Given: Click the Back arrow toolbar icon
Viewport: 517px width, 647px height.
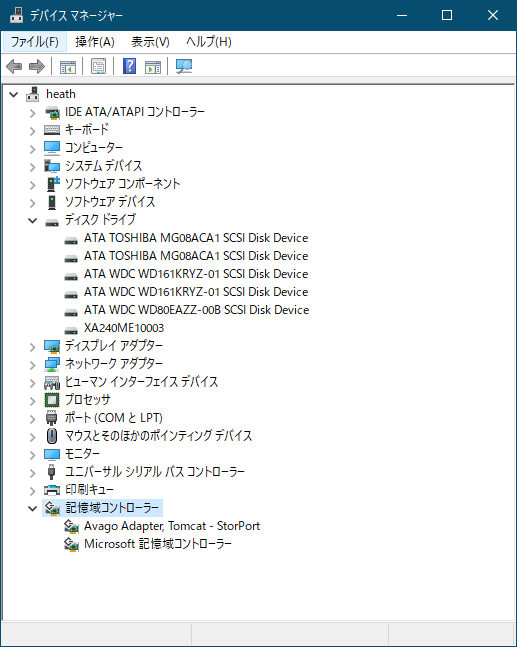Looking at the screenshot, I should click(x=14, y=66).
